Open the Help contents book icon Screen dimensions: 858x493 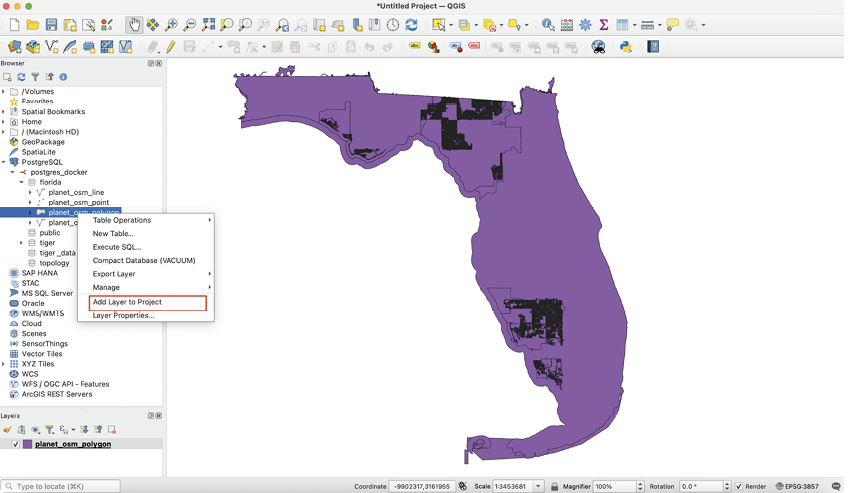(x=653, y=47)
